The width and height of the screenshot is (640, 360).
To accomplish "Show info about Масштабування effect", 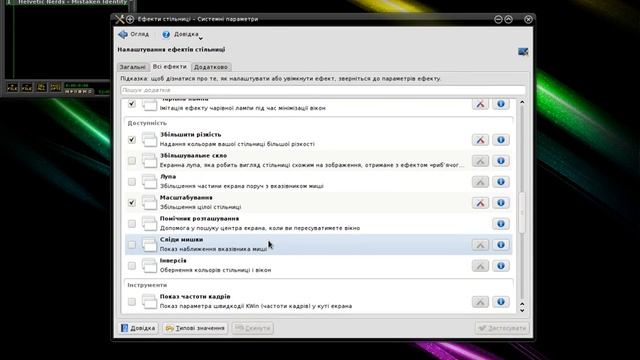I will 500,203.
